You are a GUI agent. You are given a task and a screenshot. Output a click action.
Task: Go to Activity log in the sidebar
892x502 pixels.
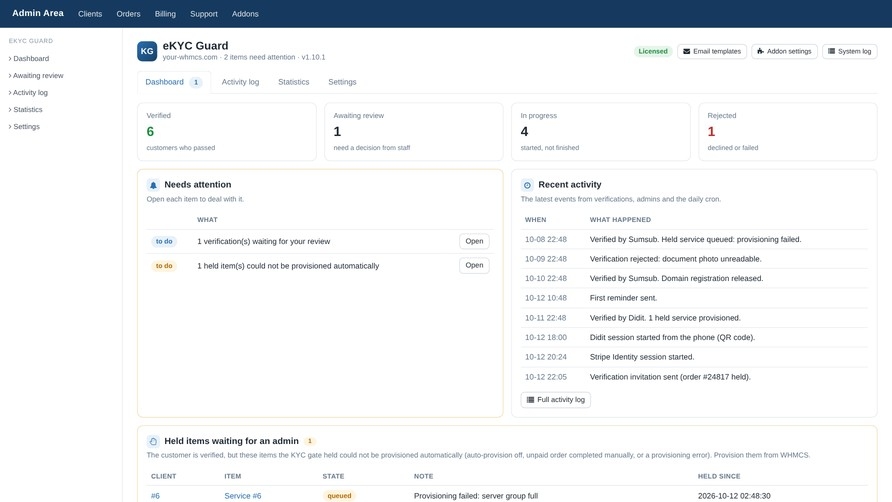[28, 93]
